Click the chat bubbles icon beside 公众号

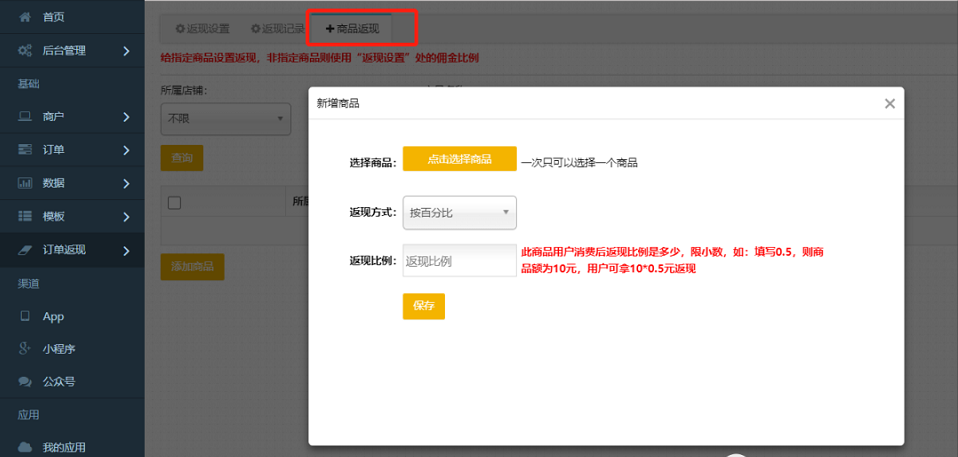[25, 381]
